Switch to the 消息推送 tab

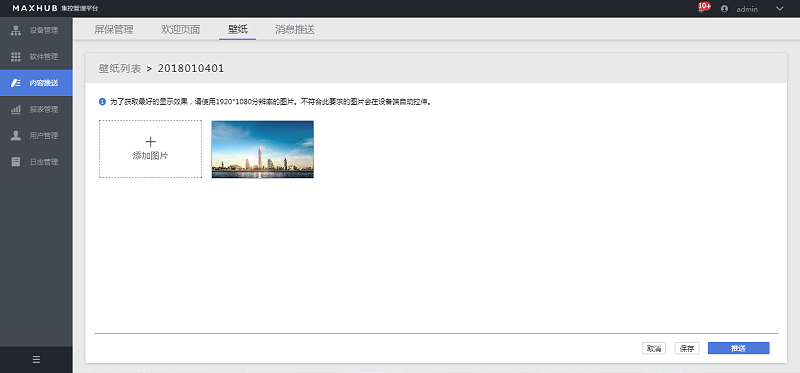[x=295, y=30]
